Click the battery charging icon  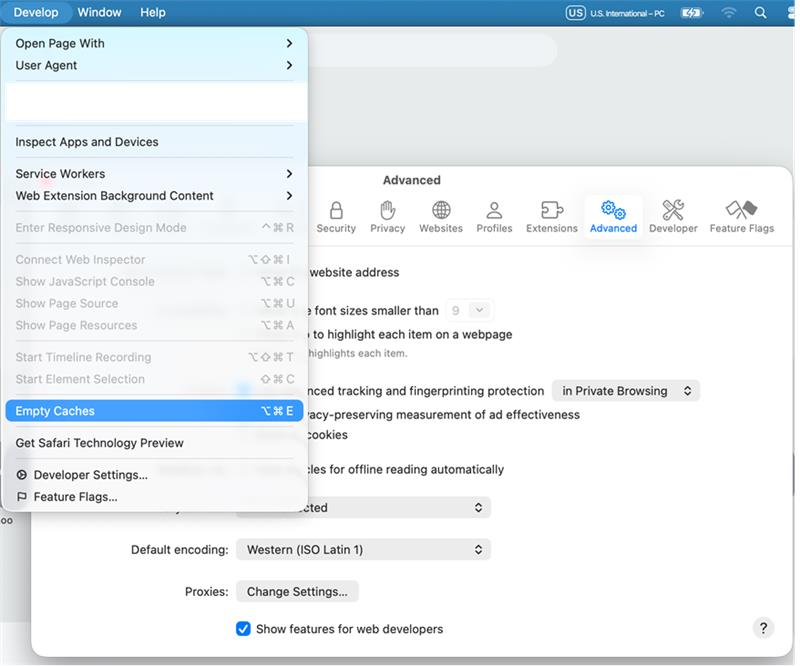[x=692, y=13]
